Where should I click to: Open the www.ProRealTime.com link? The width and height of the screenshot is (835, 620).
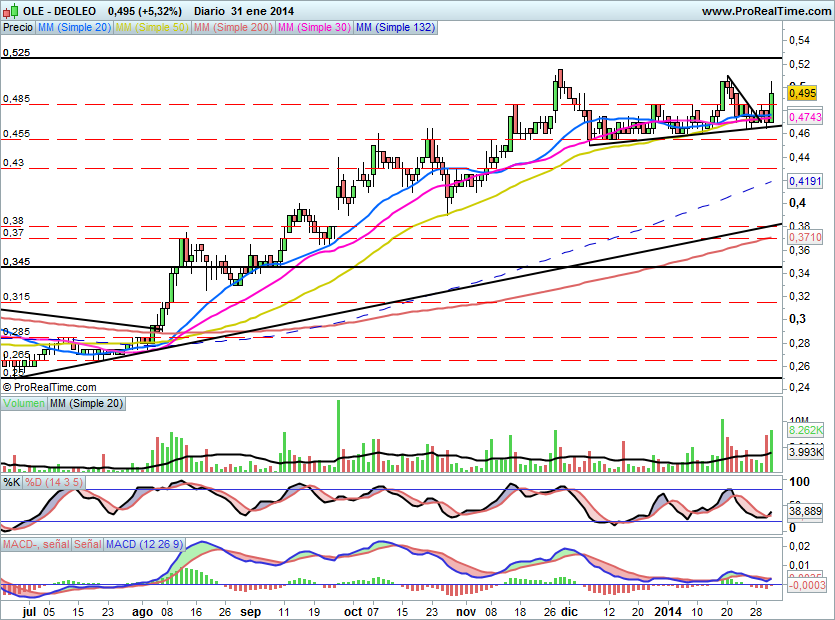766,10
